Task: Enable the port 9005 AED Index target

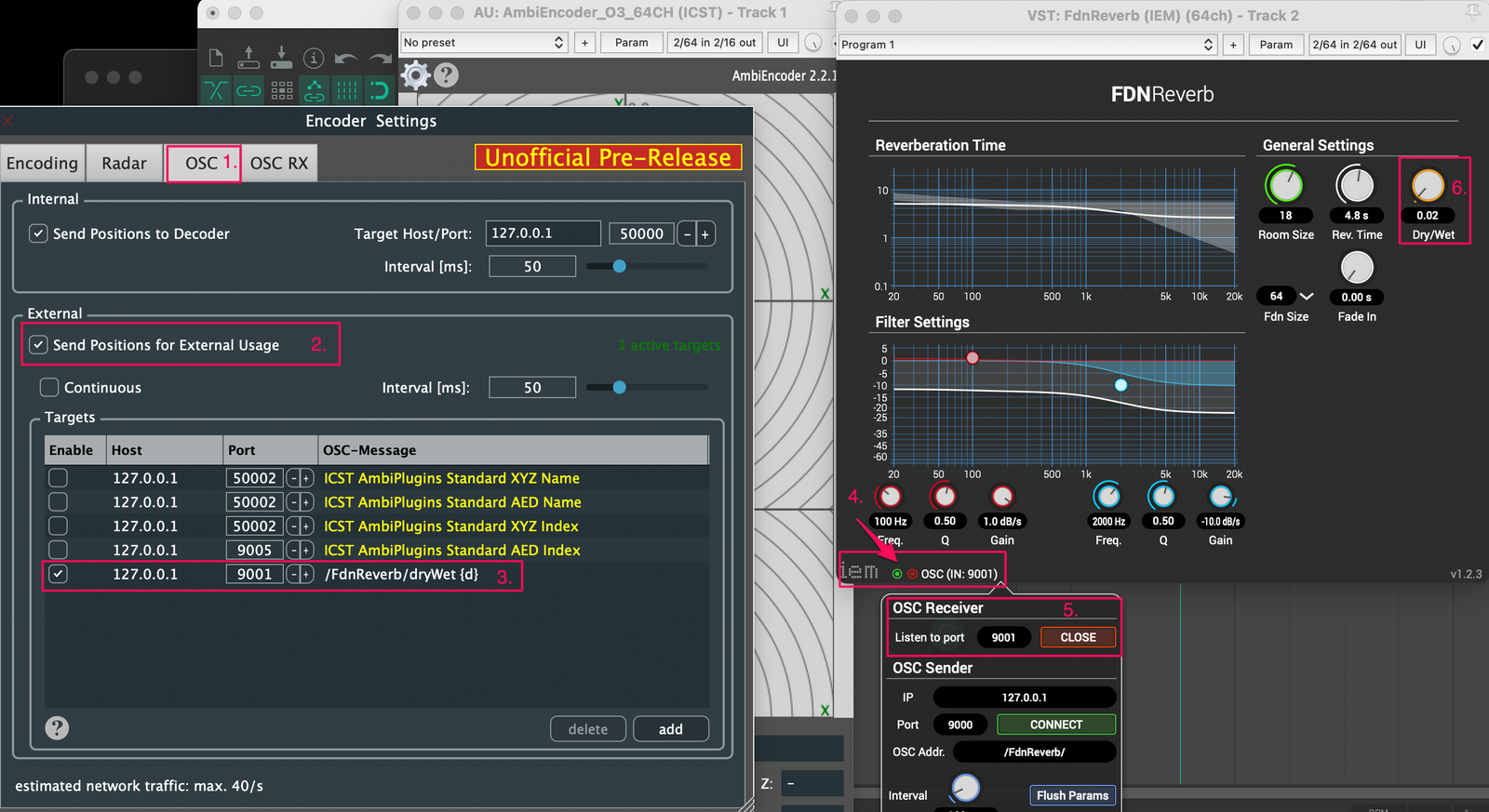Action: pyautogui.click(x=58, y=550)
